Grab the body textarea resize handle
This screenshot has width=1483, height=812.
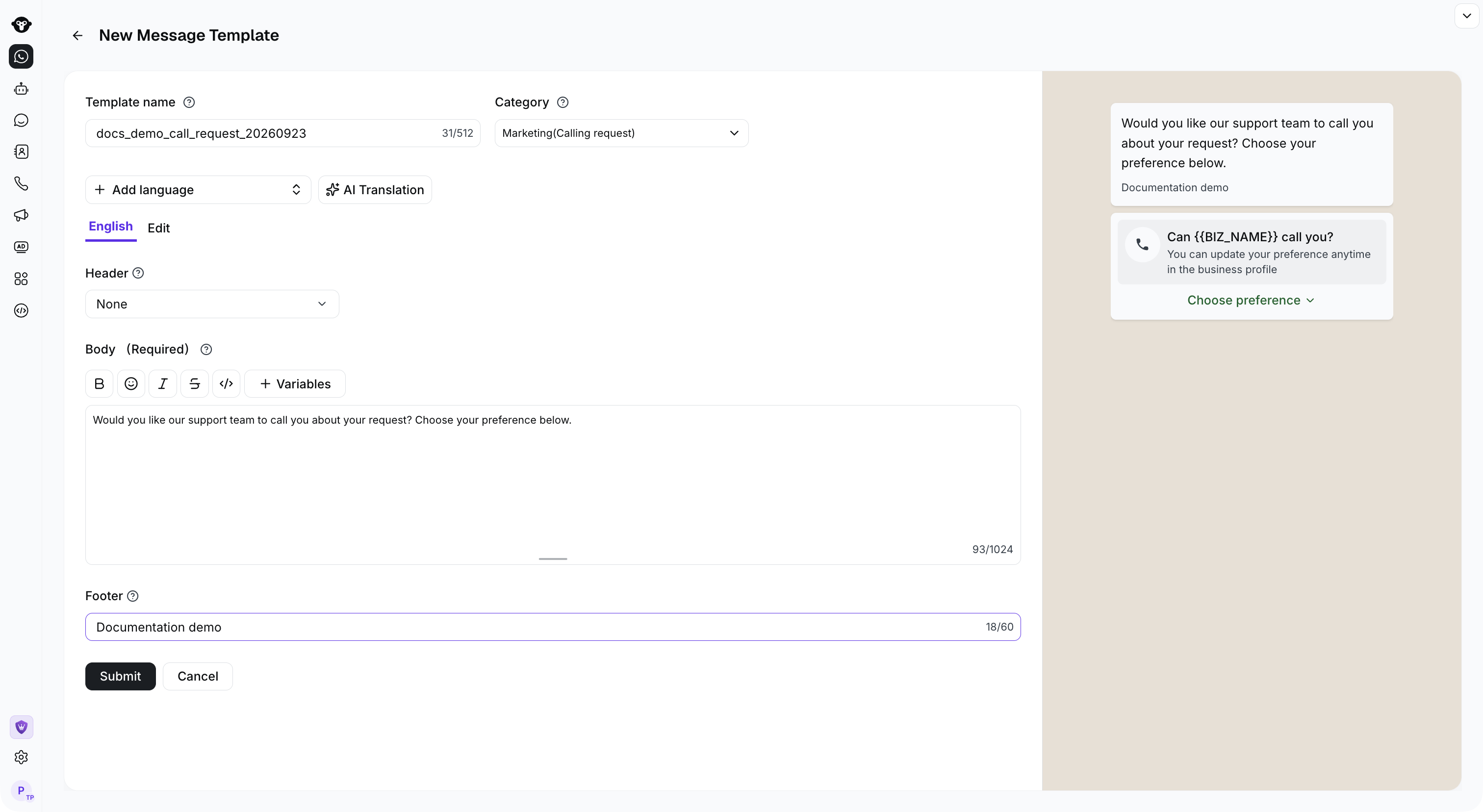pyautogui.click(x=553, y=559)
